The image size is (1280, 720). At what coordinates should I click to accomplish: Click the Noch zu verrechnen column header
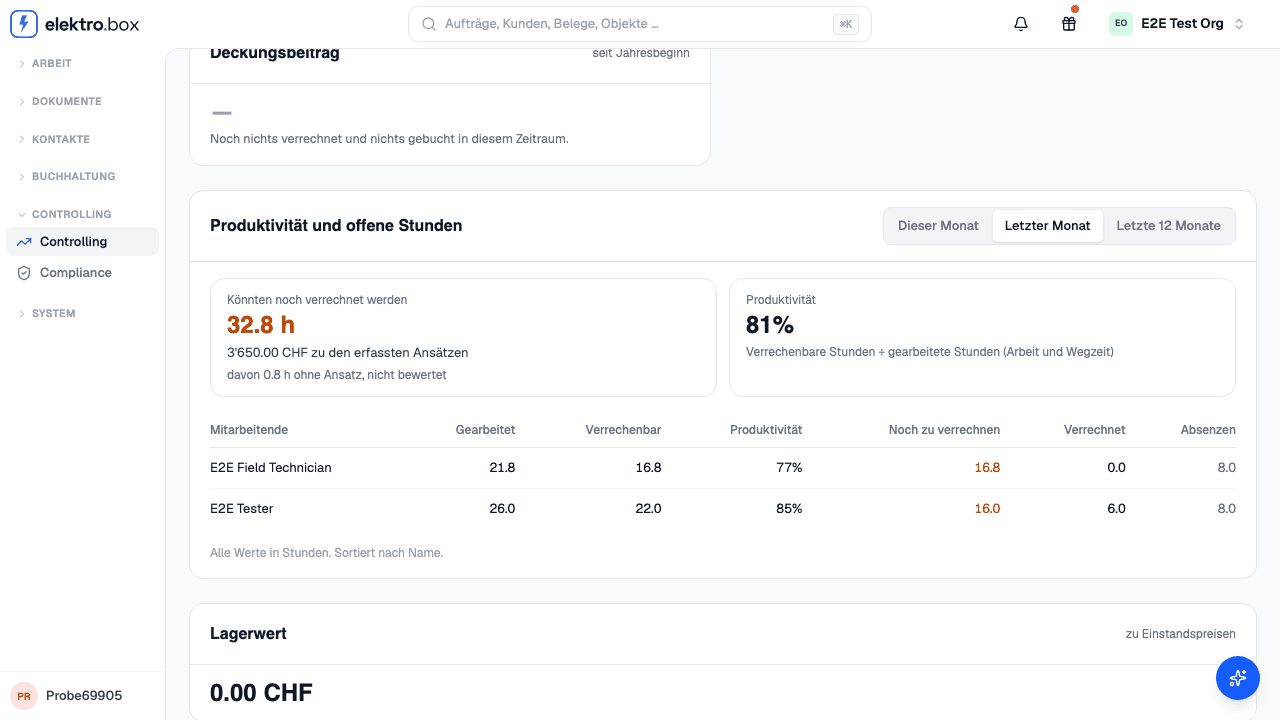click(x=944, y=430)
